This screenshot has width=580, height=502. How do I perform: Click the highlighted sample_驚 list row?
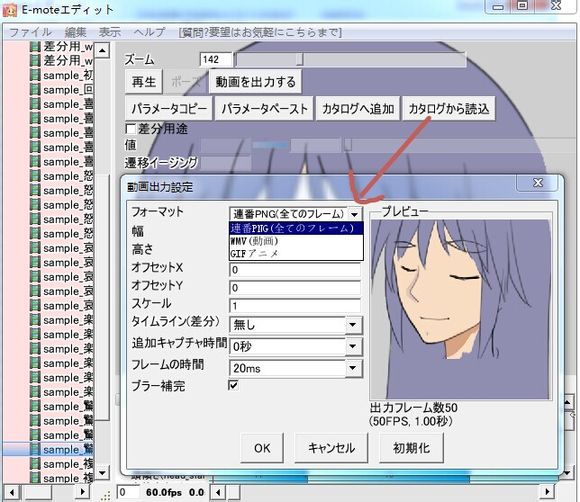click(48, 449)
